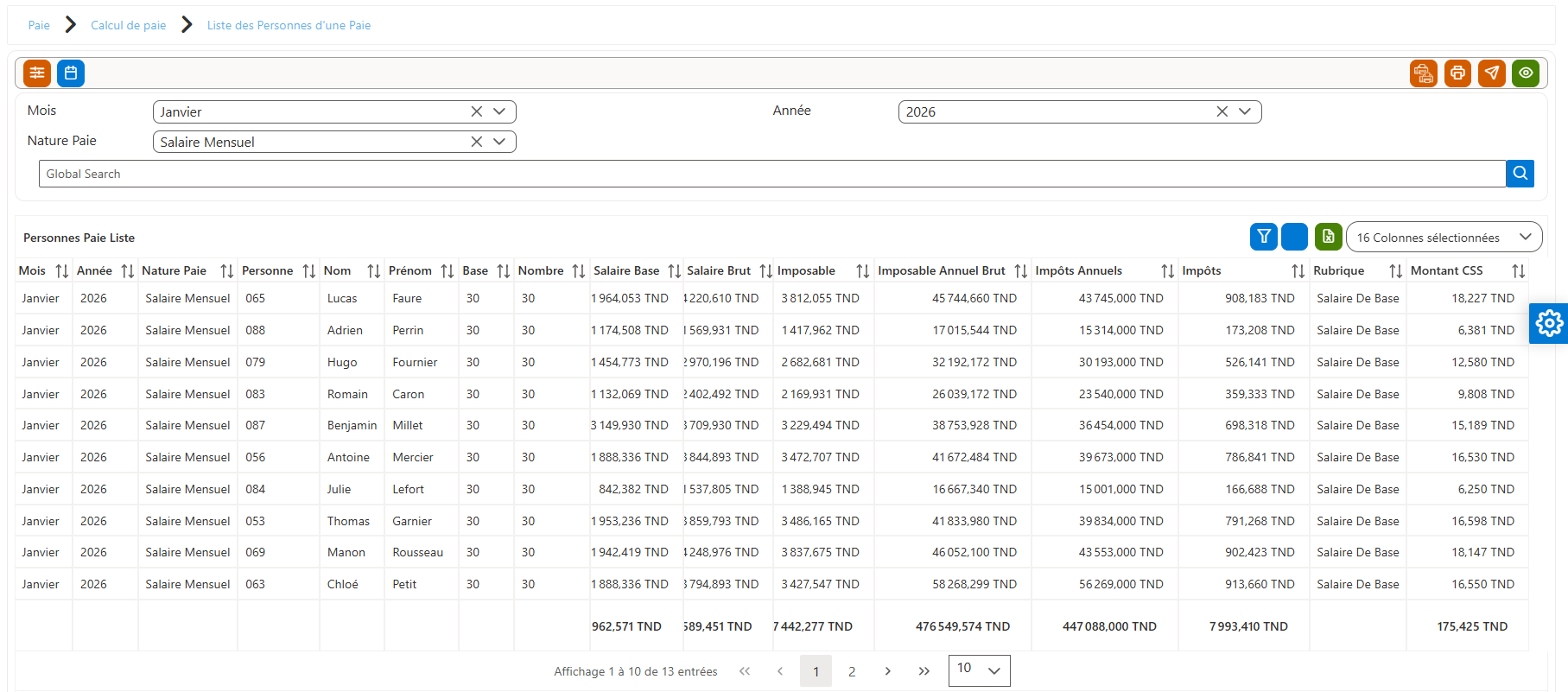
Task: Open the Paie breadcrumb link
Action: (x=39, y=25)
